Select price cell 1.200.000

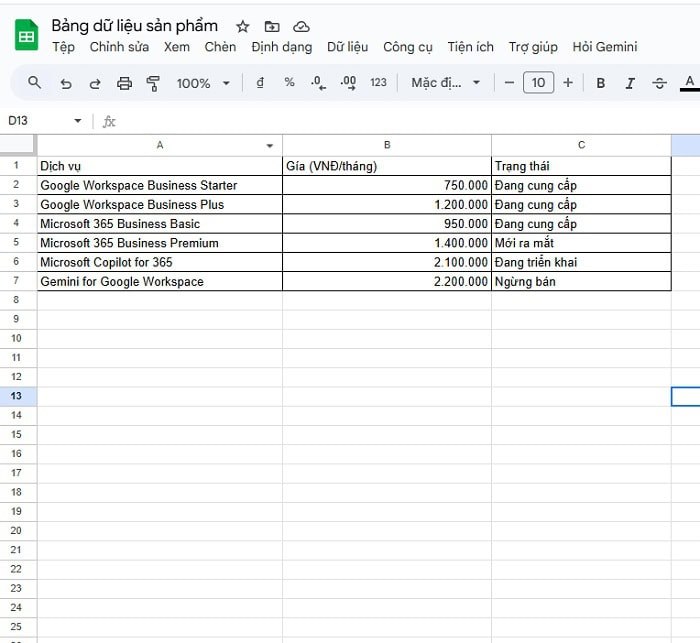[x=387, y=205]
